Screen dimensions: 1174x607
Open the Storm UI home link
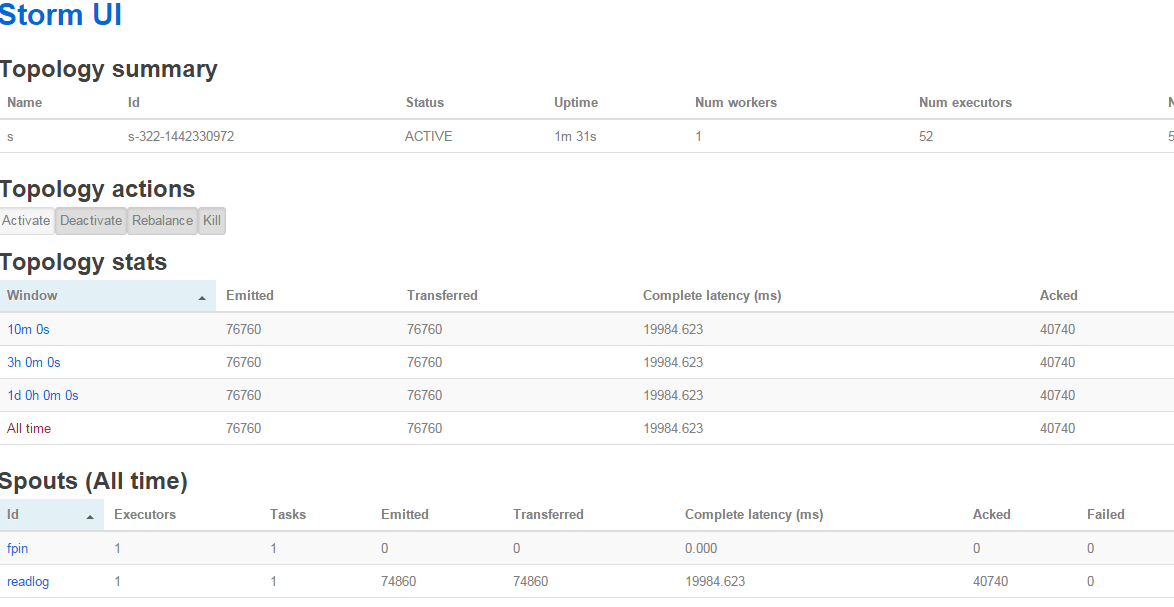(x=60, y=15)
